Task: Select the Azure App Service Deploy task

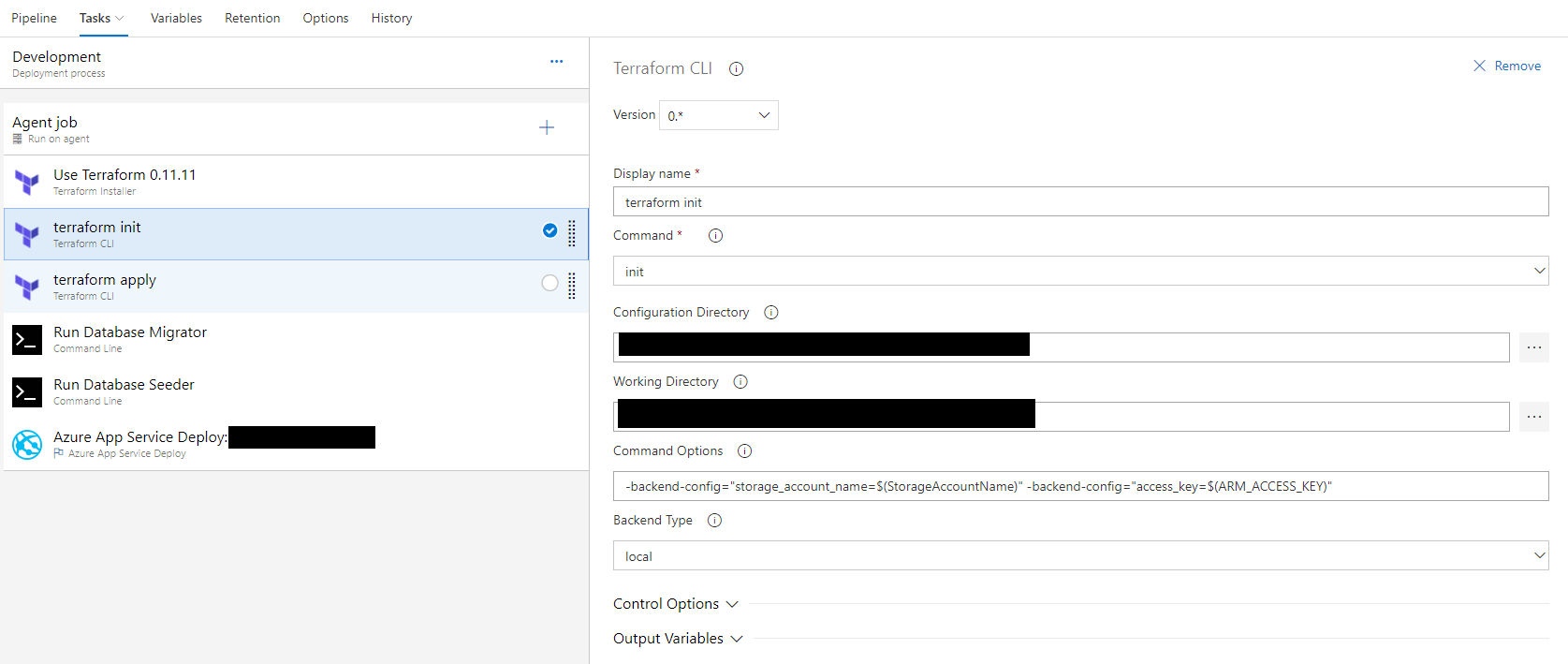Action: click(x=295, y=444)
